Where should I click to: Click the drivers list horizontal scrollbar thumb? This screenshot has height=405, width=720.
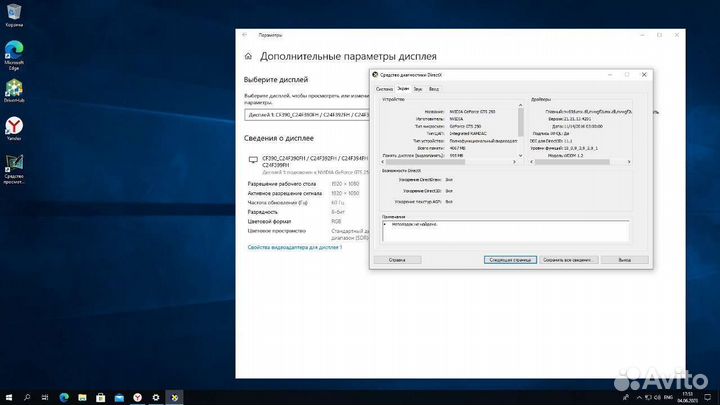pos(572,162)
